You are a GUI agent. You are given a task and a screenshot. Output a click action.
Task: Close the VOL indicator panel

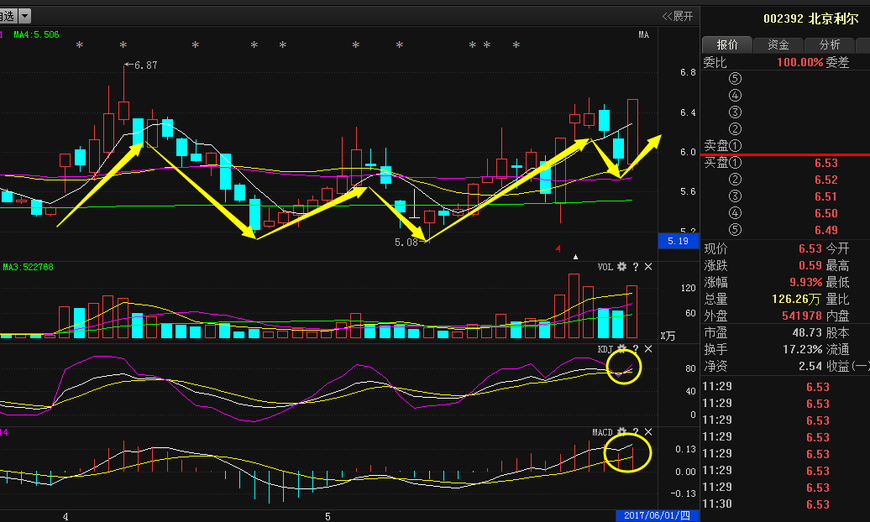pos(648,267)
